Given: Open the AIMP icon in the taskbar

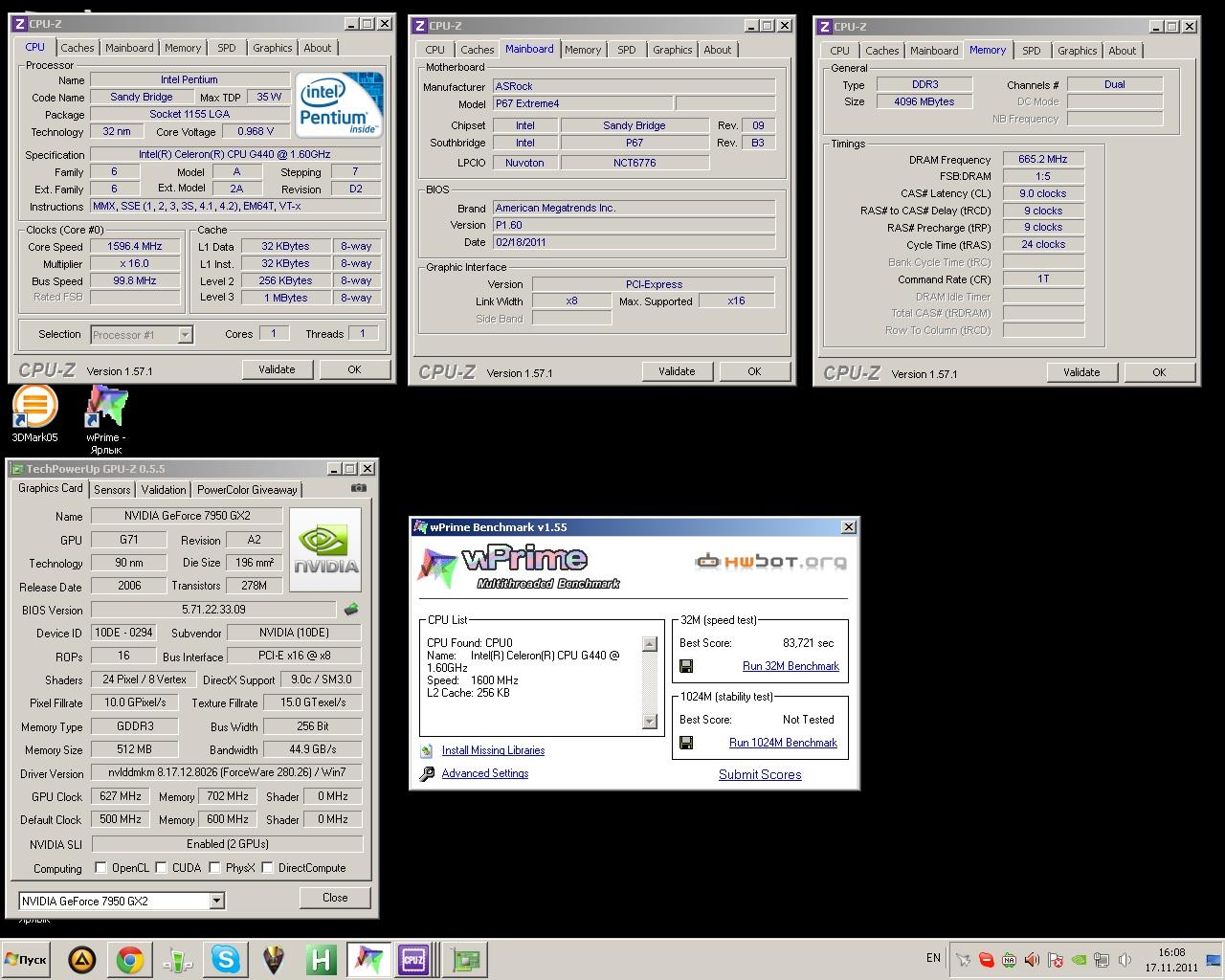Looking at the screenshot, I should (82, 959).
